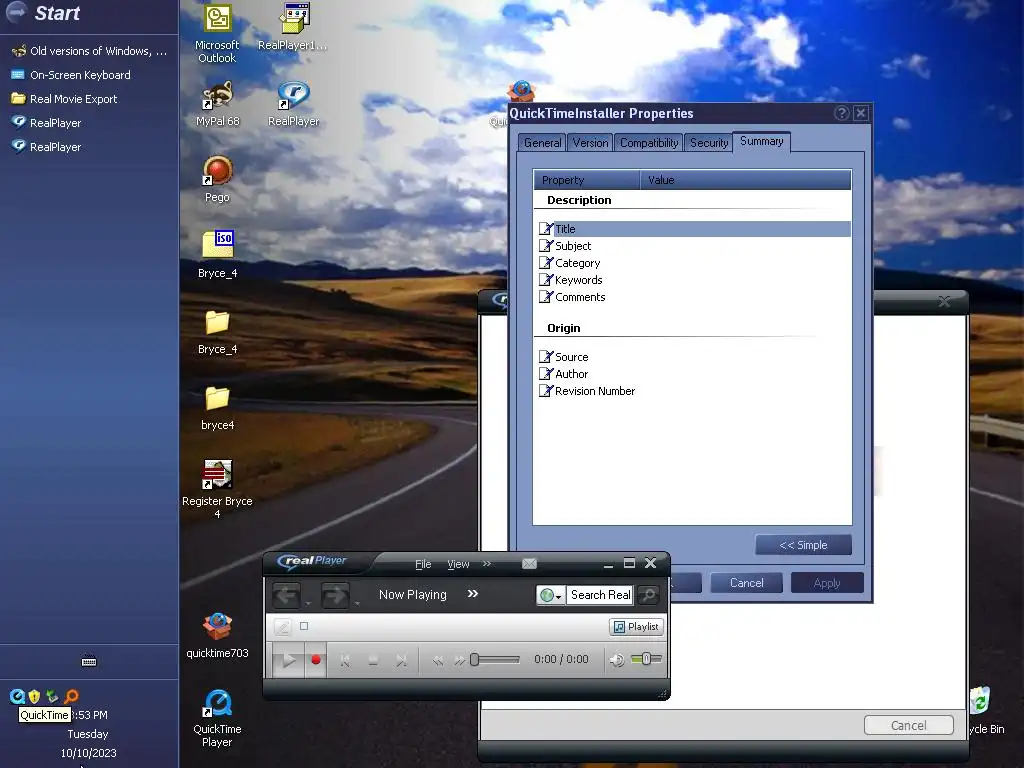Click the yellow security shield tray icon
Screen dimensions: 1024x768
pos(35,696)
